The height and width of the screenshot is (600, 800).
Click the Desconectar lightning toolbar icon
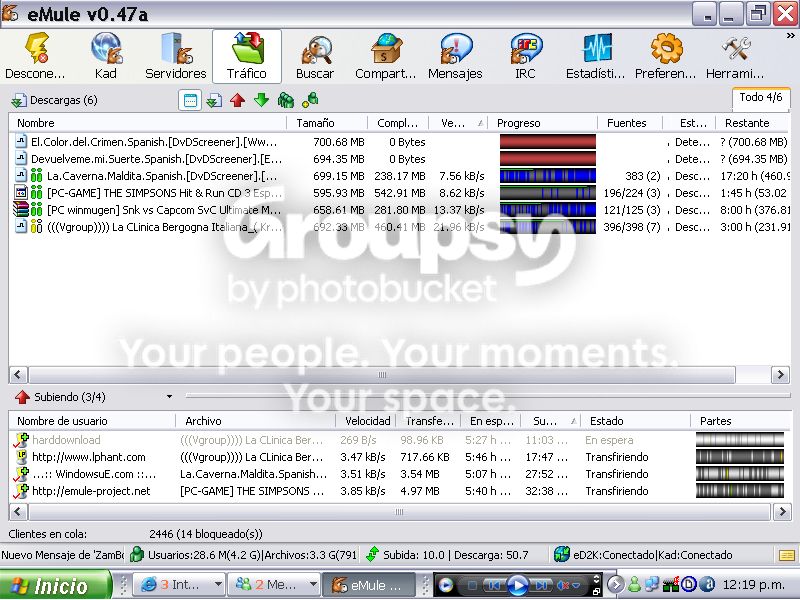pyautogui.click(x=35, y=56)
